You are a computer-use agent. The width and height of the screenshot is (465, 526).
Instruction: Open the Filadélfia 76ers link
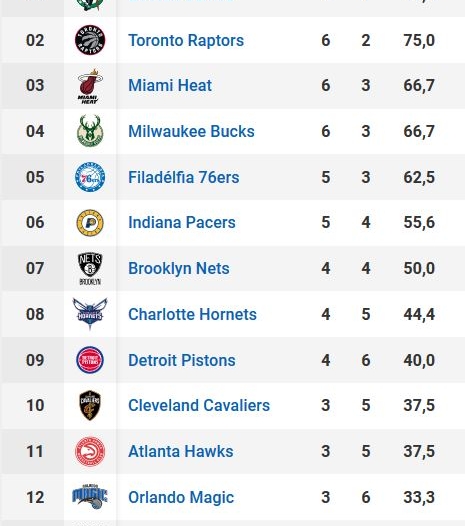click(184, 177)
